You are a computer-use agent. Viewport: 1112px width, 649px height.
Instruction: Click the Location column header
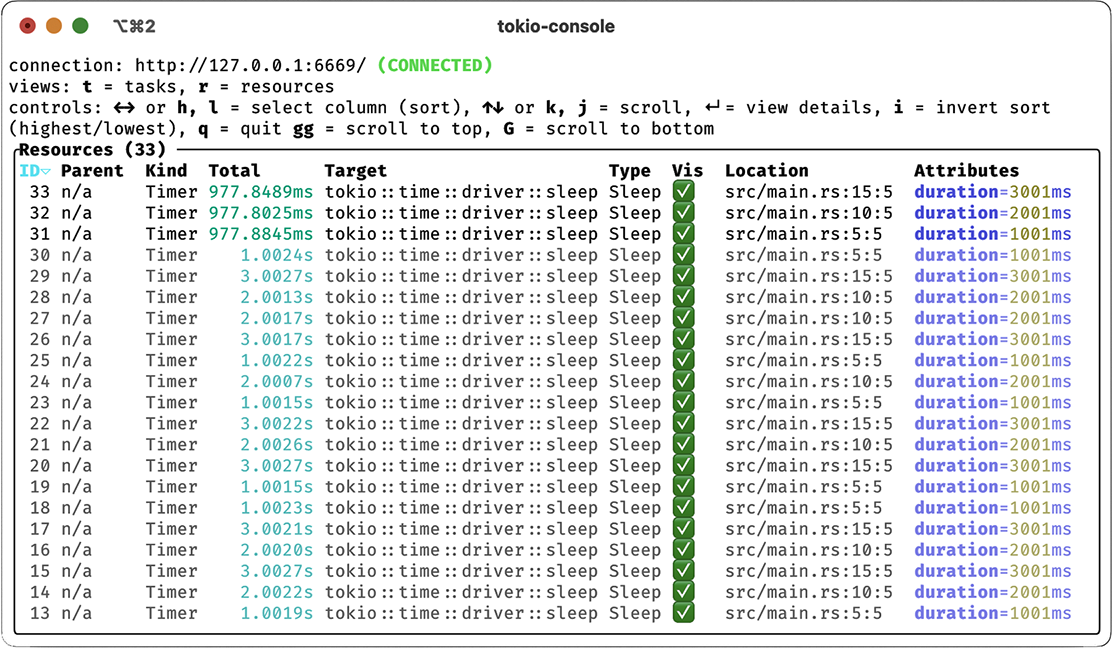point(766,171)
